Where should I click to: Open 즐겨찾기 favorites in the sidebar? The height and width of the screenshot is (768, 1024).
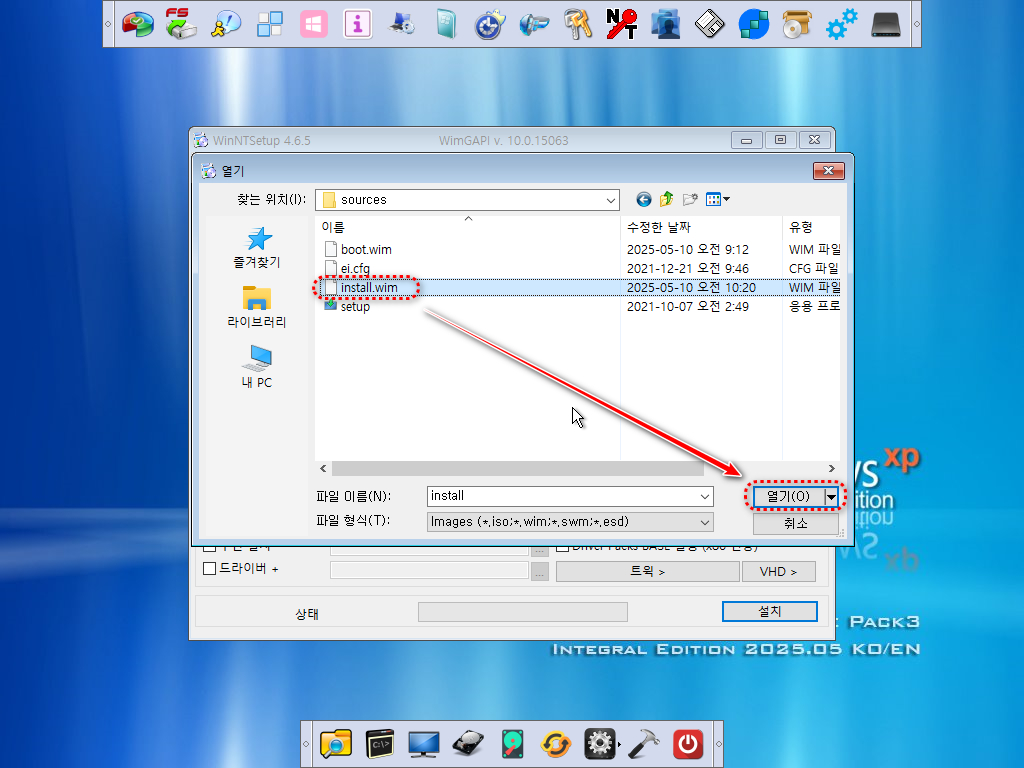(257, 248)
